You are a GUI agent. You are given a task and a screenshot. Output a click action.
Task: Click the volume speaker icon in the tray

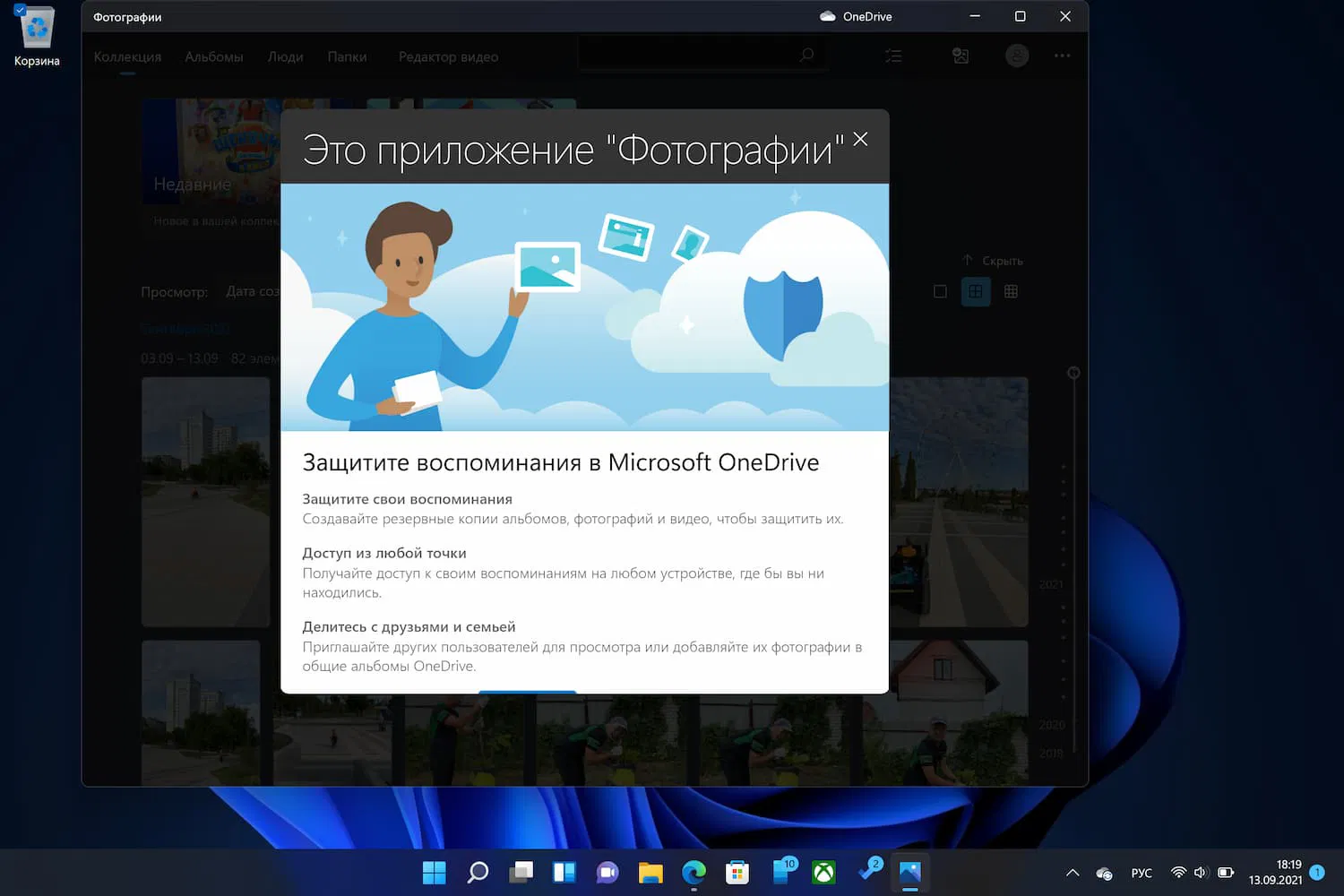pos(1202,873)
